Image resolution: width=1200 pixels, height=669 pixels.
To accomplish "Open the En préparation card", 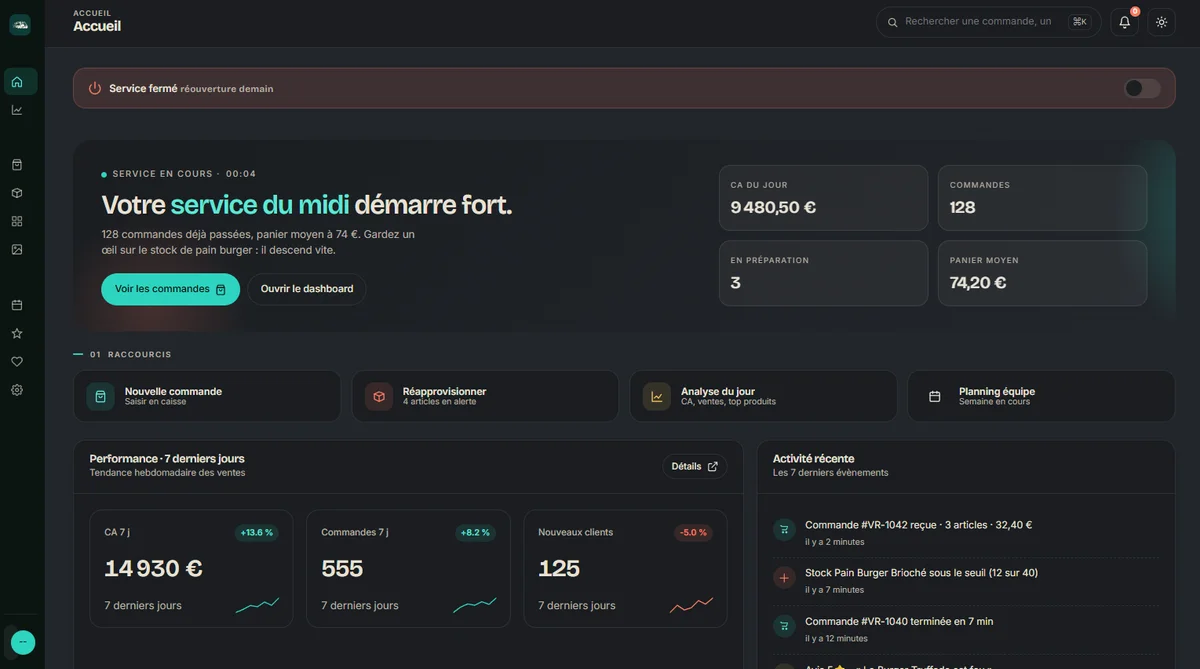I will pos(823,273).
